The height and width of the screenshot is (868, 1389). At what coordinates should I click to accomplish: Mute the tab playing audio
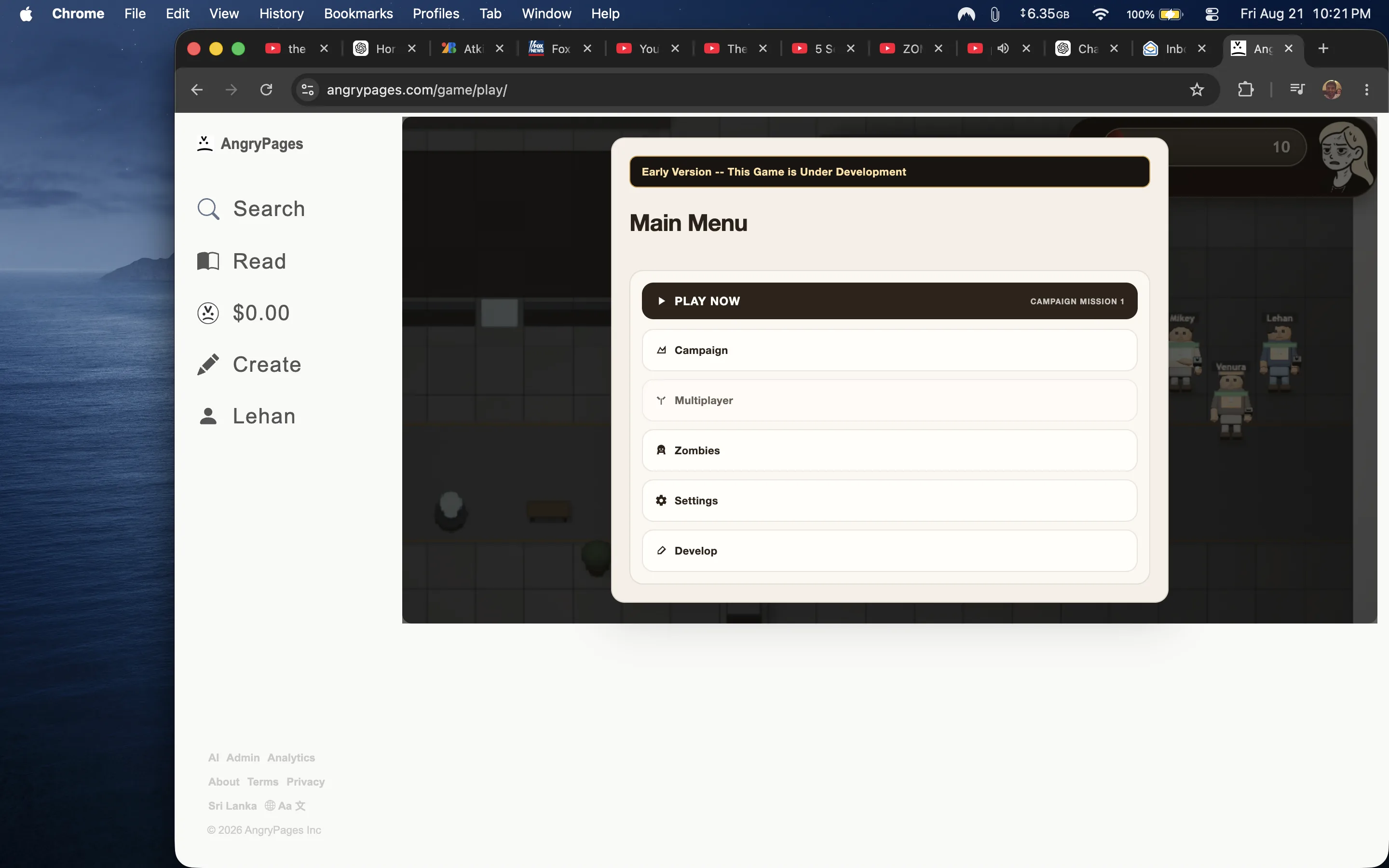click(1003, 49)
